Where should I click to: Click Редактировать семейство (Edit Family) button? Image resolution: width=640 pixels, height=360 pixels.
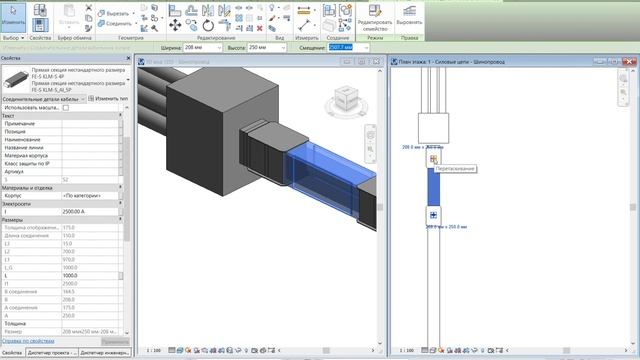(x=375, y=18)
